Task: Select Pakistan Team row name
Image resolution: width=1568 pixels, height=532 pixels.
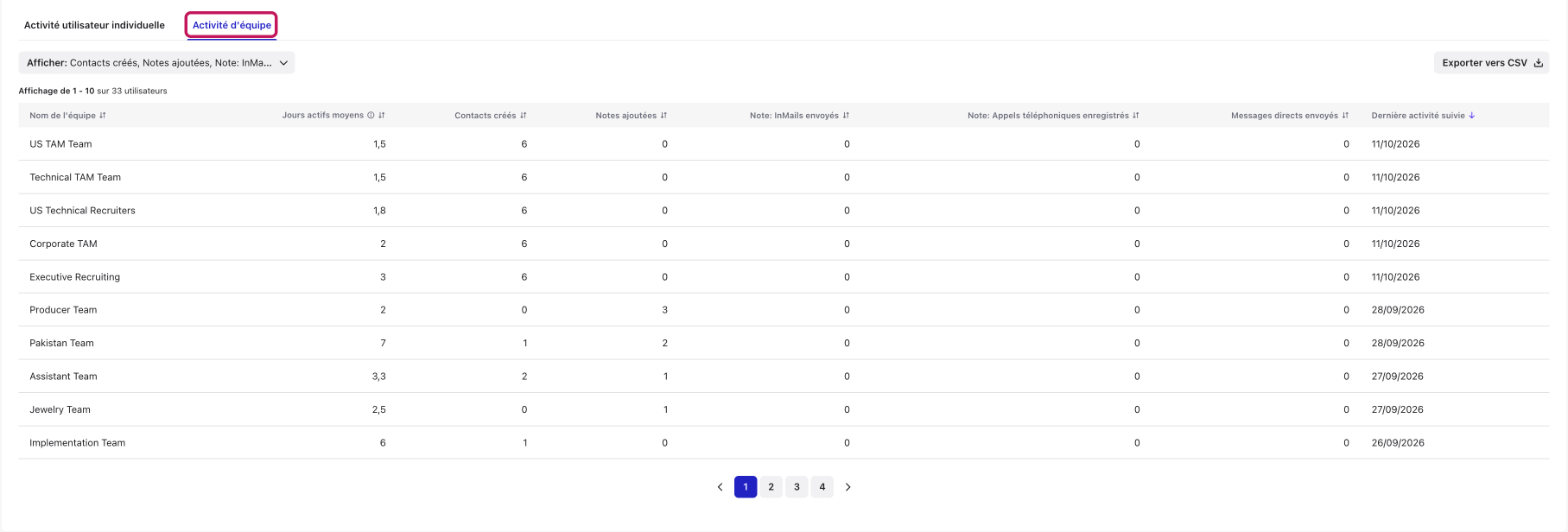Action: click(x=62, y=343)
